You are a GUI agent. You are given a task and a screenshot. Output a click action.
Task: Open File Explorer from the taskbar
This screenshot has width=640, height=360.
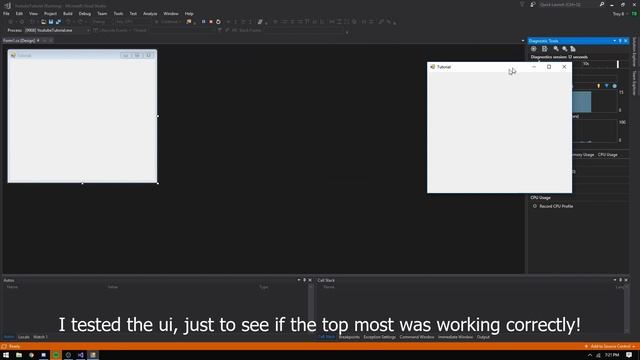pyautogui.click(x=19, y=355)
